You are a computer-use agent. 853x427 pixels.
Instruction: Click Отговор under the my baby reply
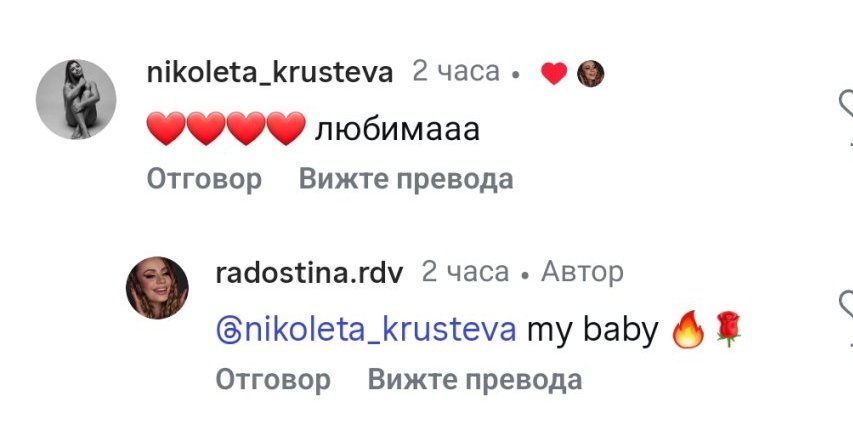click(273, 380)
